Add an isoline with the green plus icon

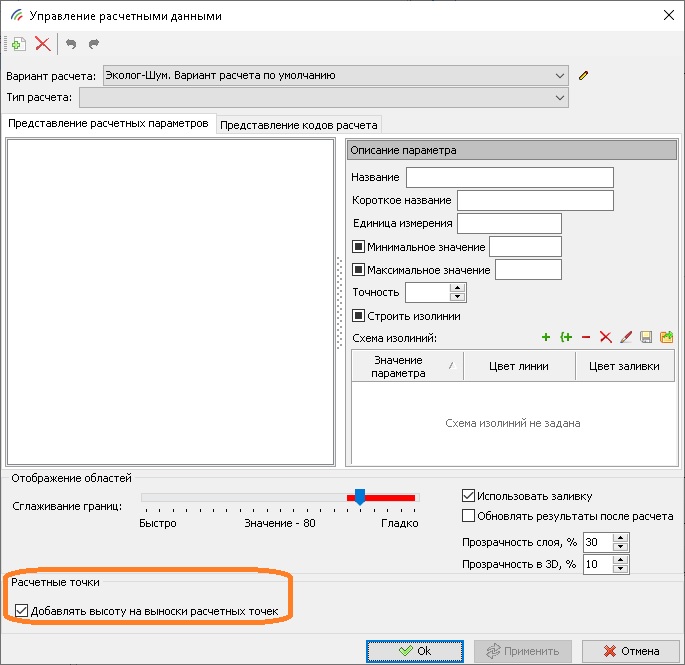546,338
